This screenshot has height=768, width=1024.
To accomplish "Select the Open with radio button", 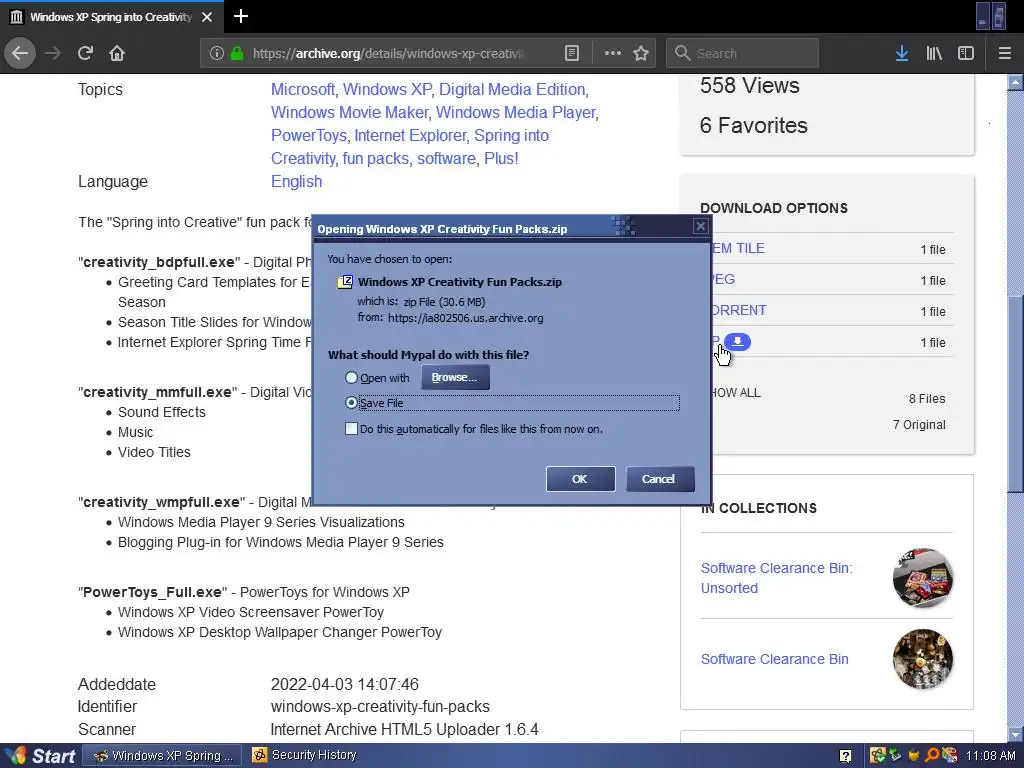I will pyautogui.click(x=351, y=377).
